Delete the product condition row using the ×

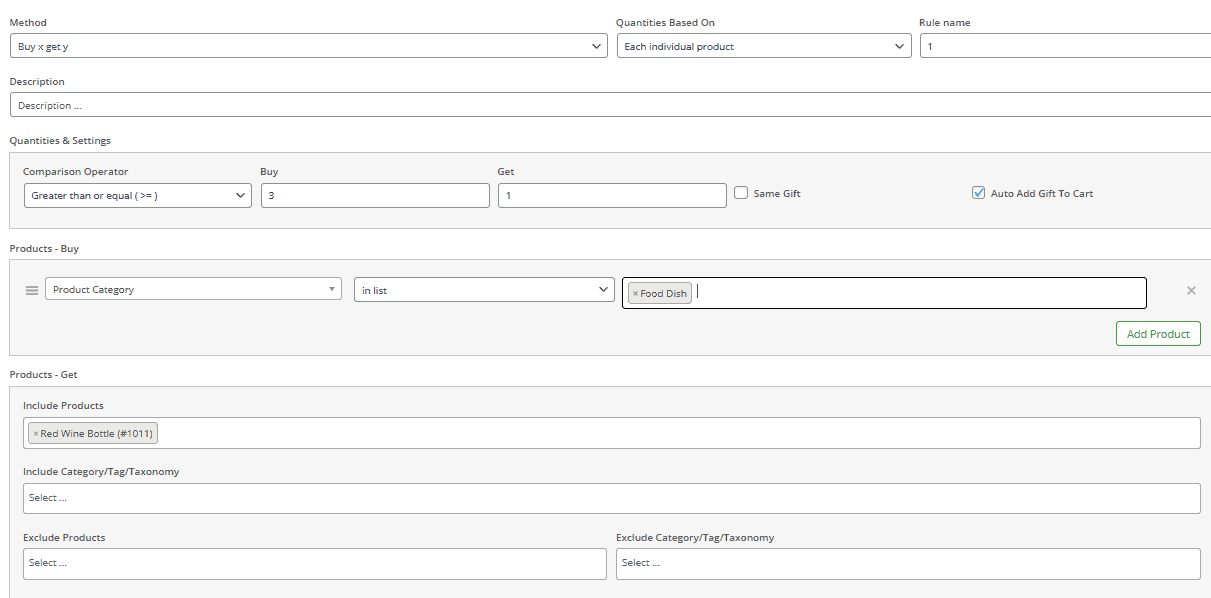point(1191,290)
